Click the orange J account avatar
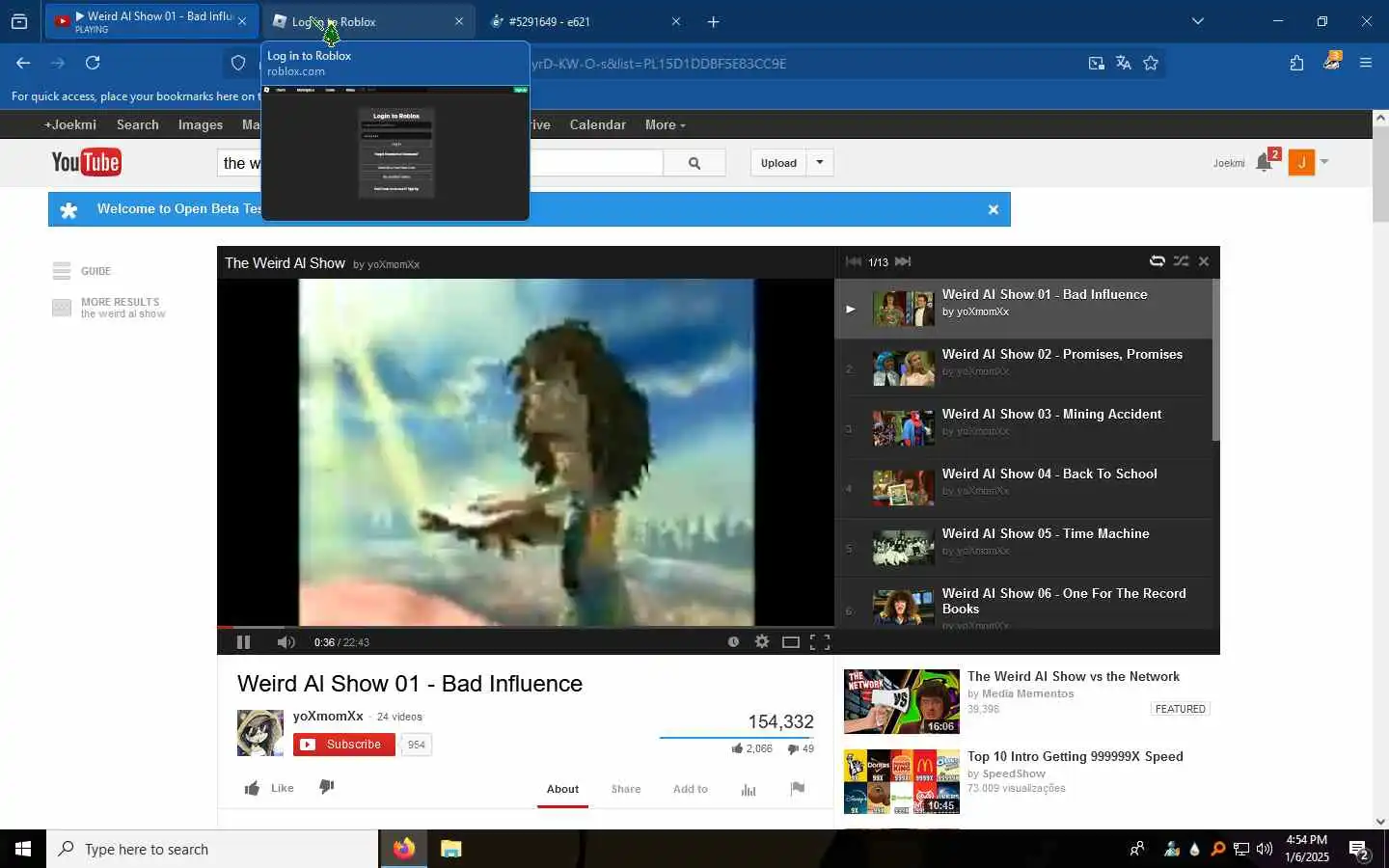Screen dimensions: 1389x868 [x=1301, y=162]
